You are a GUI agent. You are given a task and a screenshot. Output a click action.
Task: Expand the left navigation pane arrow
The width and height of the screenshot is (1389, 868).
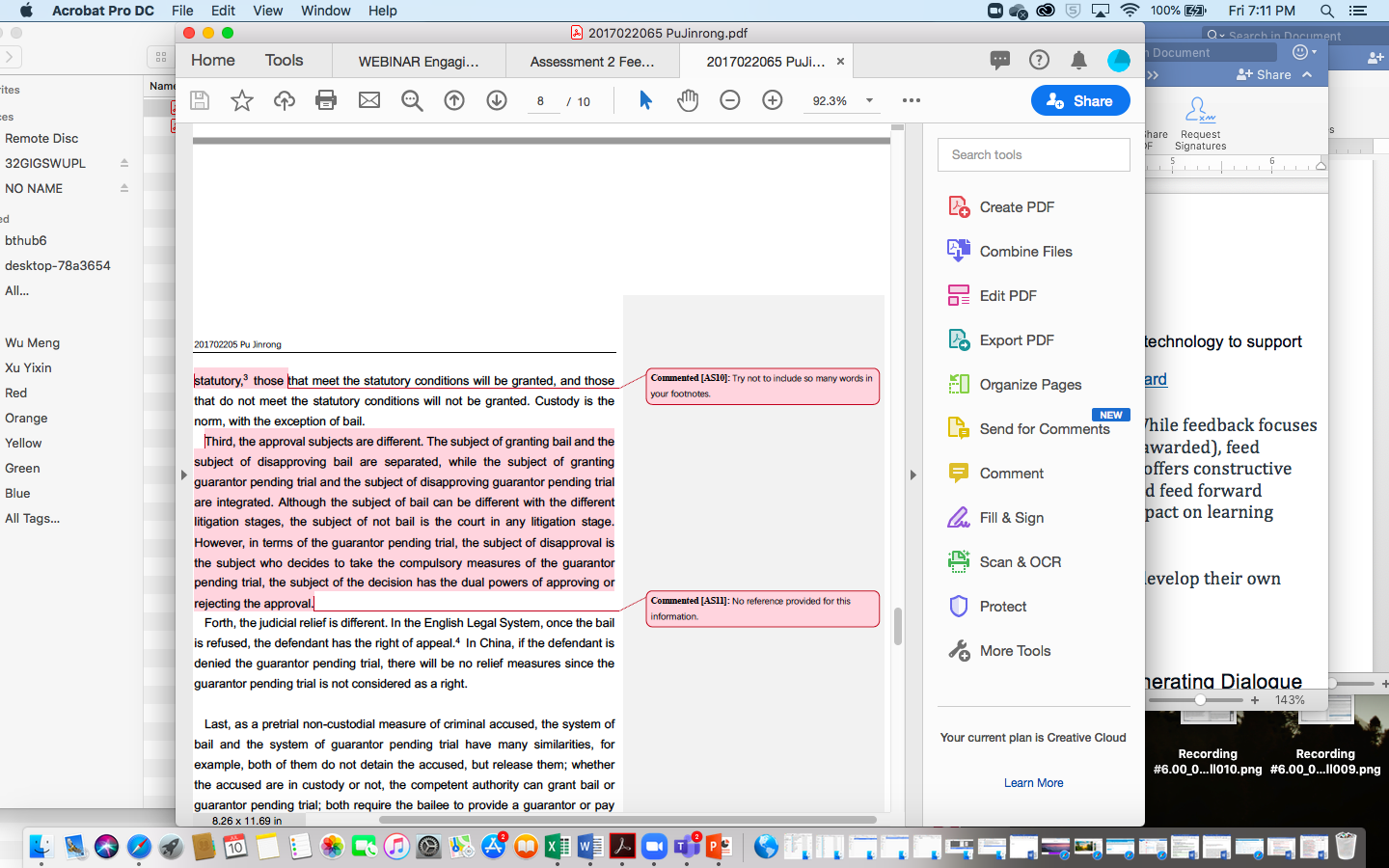183,475
